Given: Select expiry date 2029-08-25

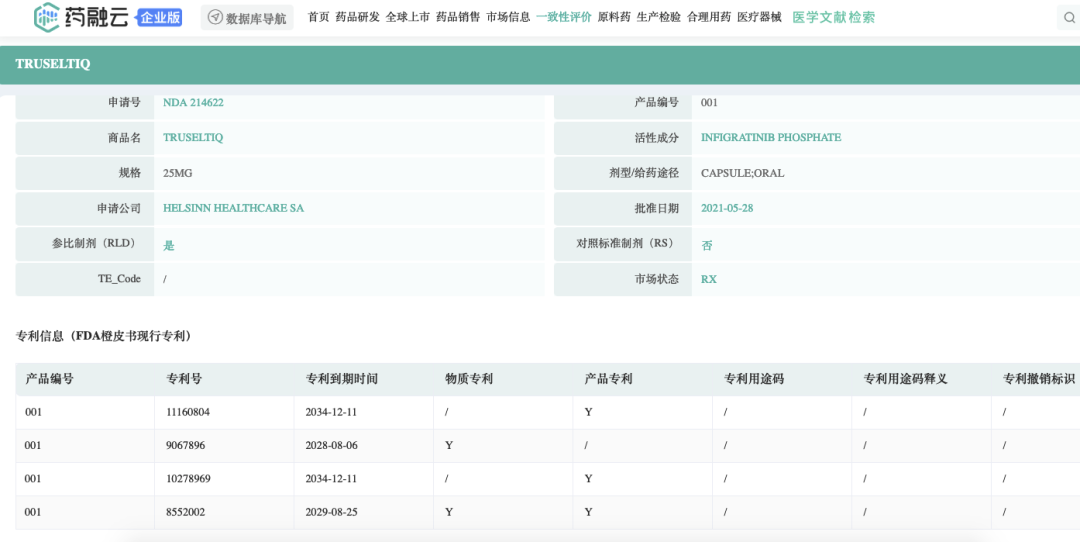Looking at the screenshot, I should click(x=331, y=512).
